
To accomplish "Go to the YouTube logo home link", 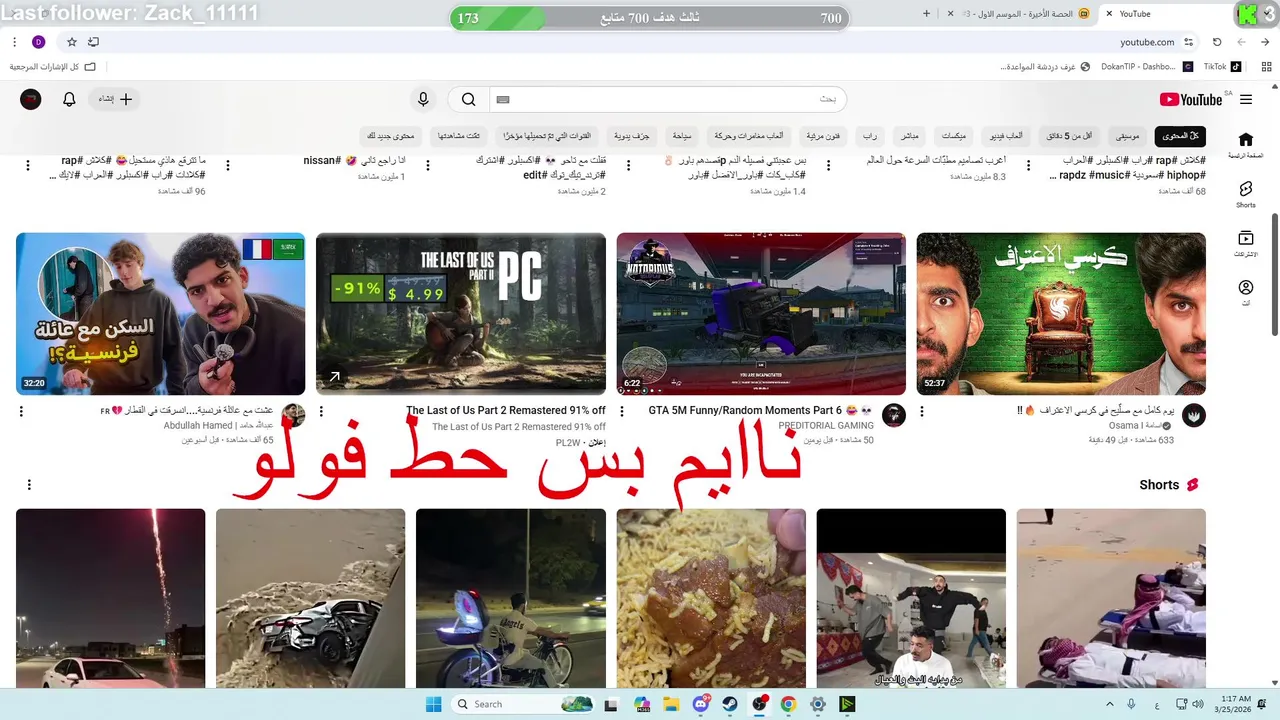I will click(1191, 100).
